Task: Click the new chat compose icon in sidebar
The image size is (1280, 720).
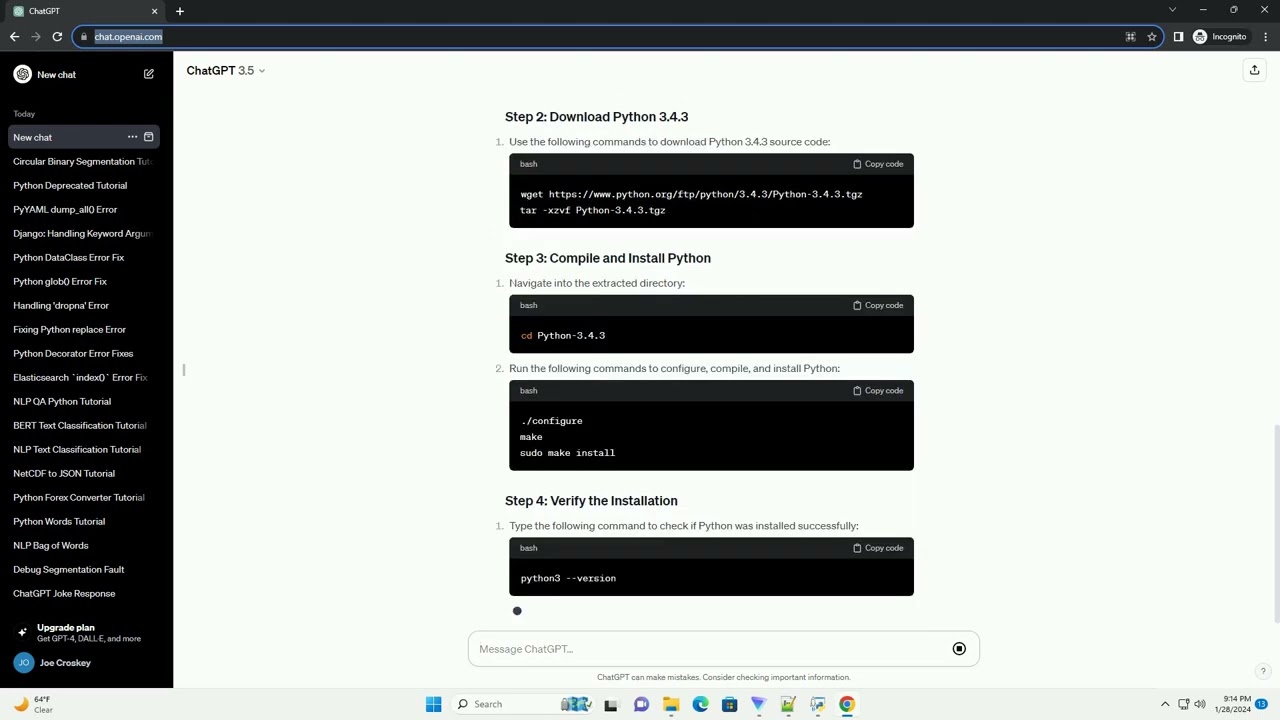Action: pyautogui.click(x=148, y=74)
